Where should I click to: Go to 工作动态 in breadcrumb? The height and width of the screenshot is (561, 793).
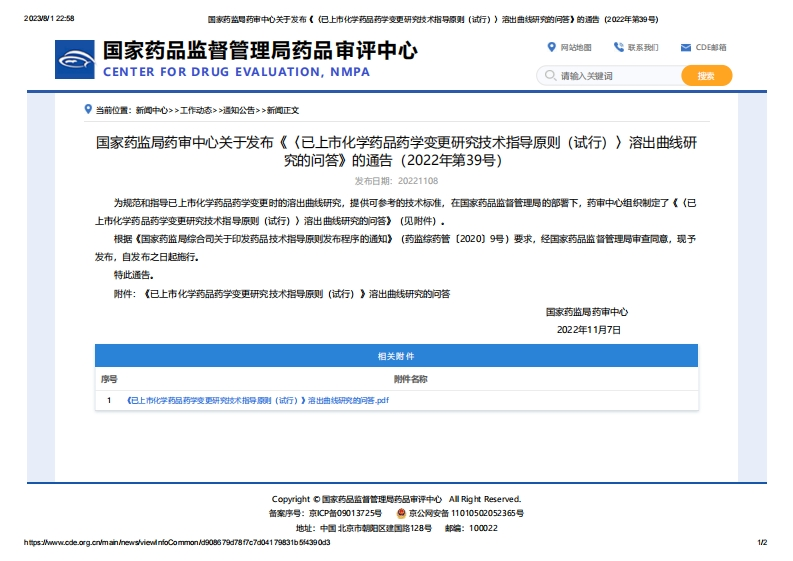[196, 110]
